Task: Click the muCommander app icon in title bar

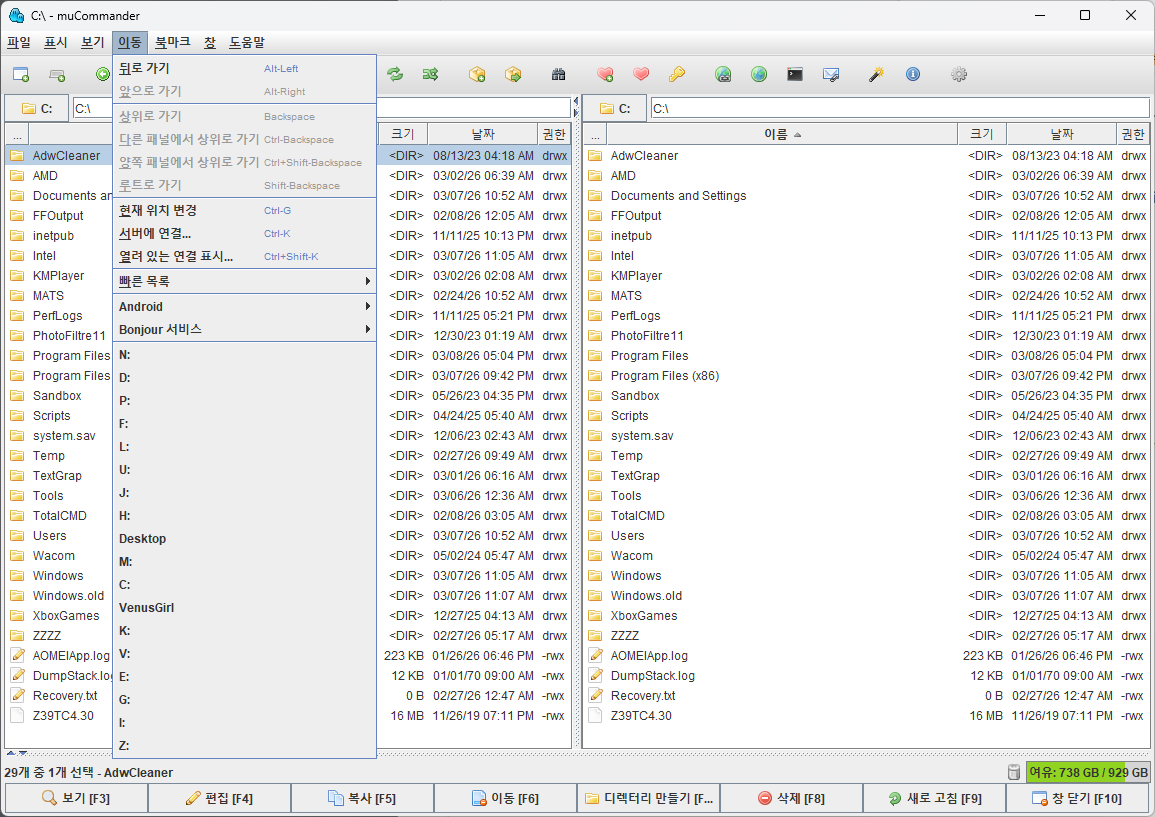Action: [x=16, y=15]
